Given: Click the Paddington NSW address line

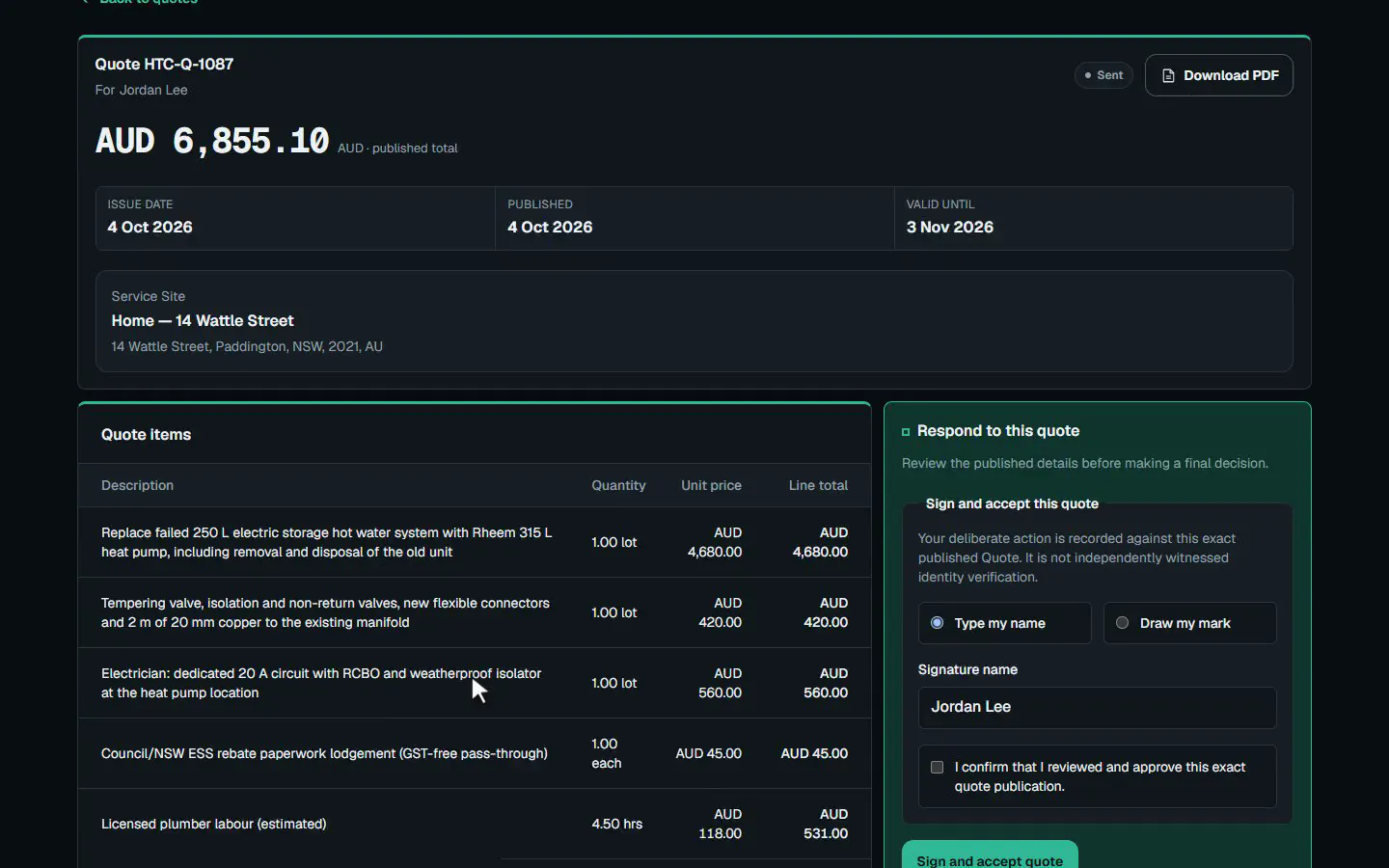Looking at the screenshot, I should [247, 346].
